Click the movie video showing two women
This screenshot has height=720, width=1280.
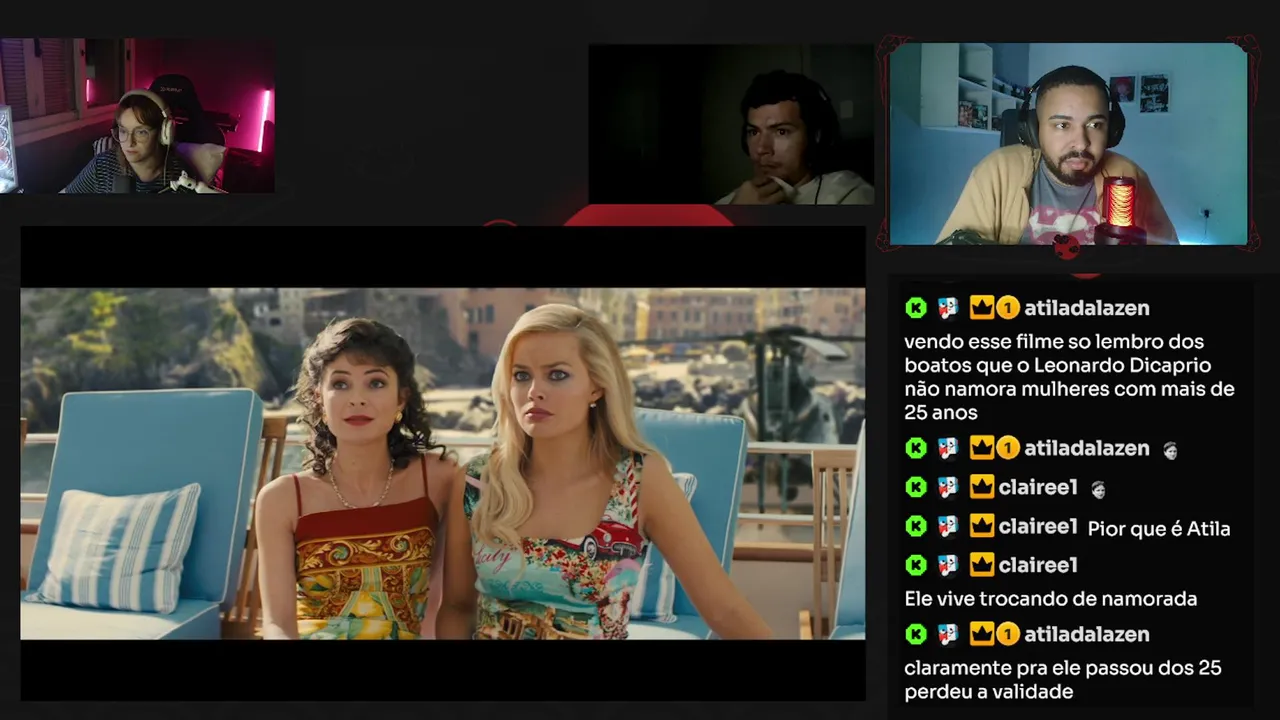pos(443,464)
